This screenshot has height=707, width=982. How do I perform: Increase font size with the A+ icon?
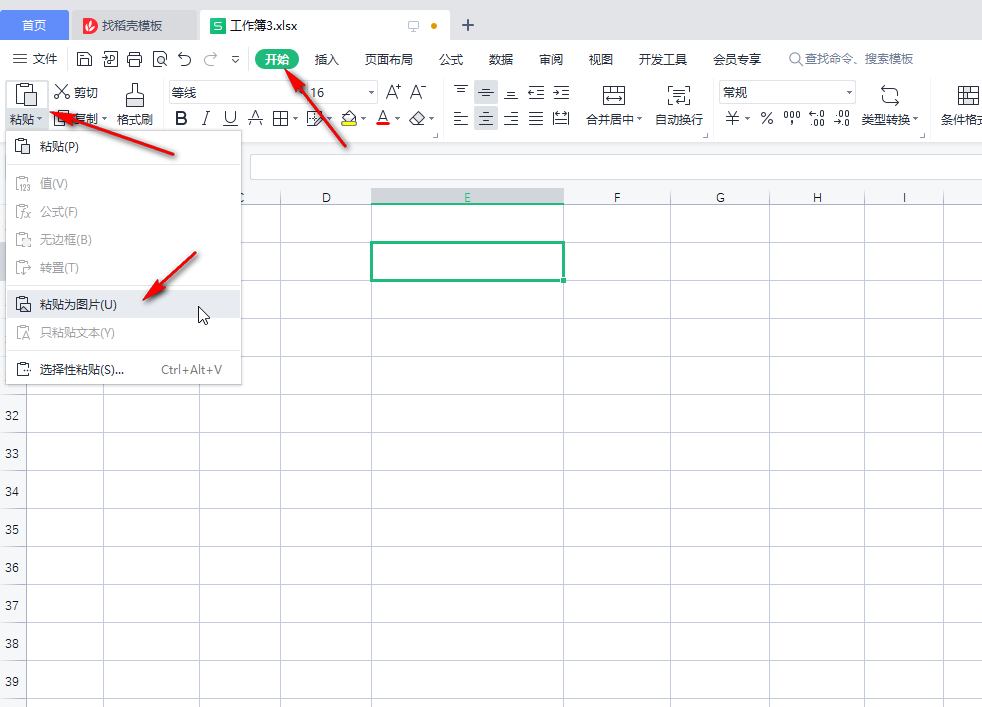click(393, 92)
